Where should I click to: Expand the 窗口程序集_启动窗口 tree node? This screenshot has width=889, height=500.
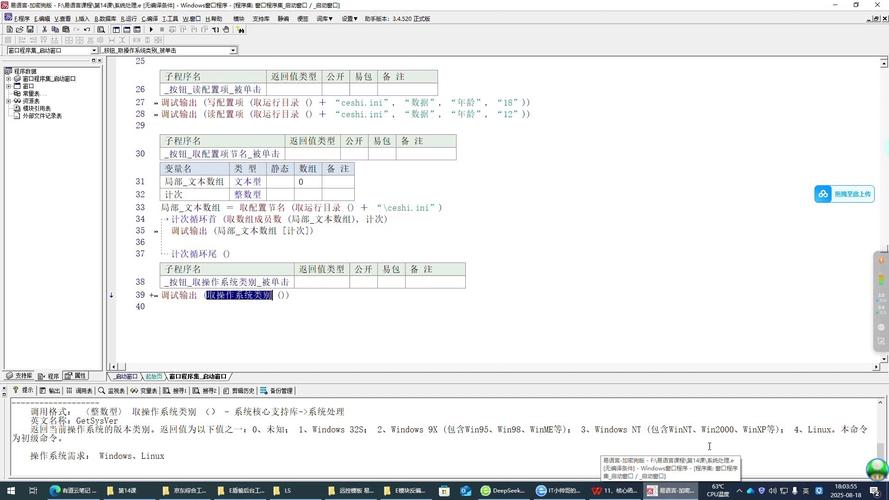[x=8, y=79]
